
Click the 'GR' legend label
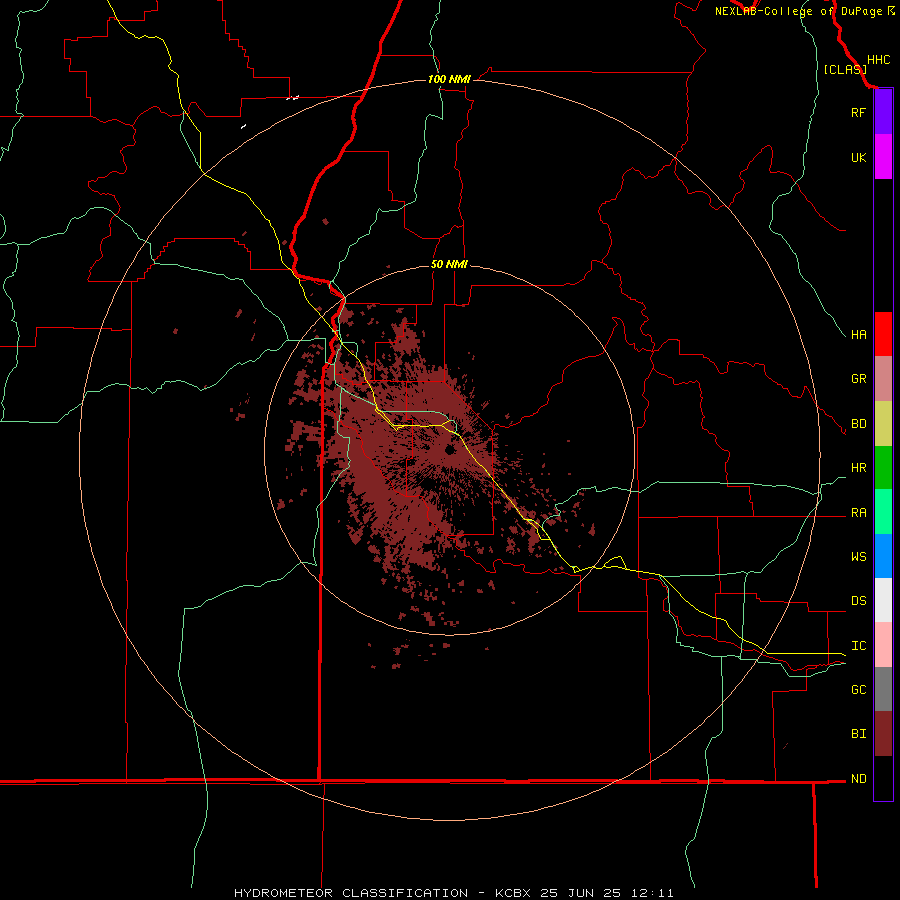pyautogui.click(x=858, y=379)
